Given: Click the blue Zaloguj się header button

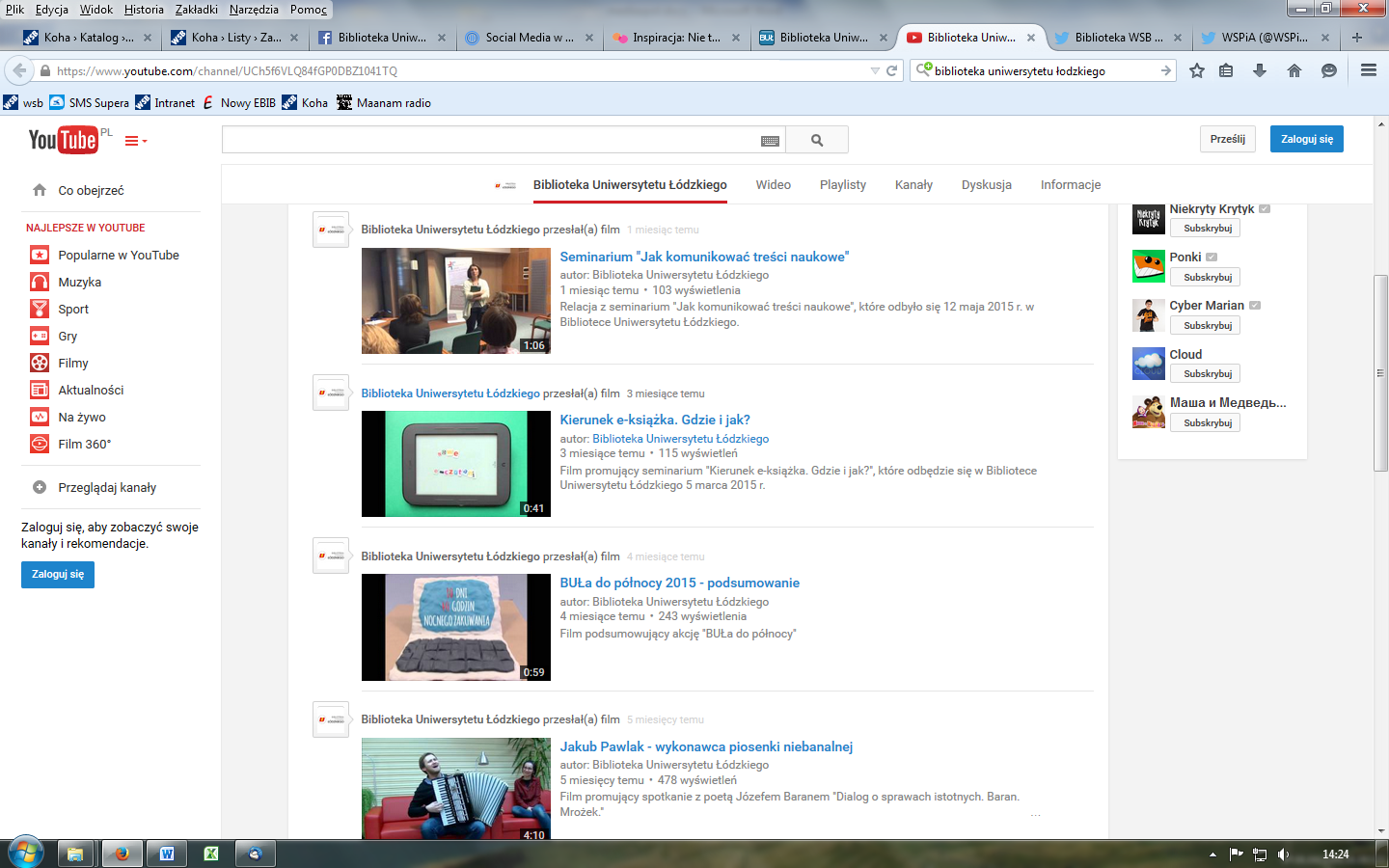Looking at the screenshot, I should pos(1307,139).
